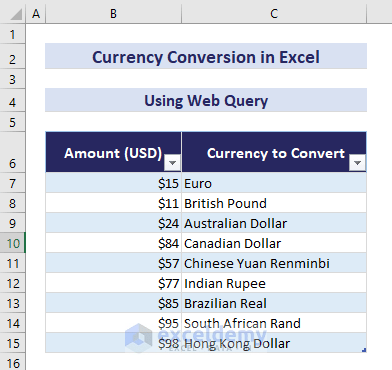Select the $77 amount cell

point(114,283)
